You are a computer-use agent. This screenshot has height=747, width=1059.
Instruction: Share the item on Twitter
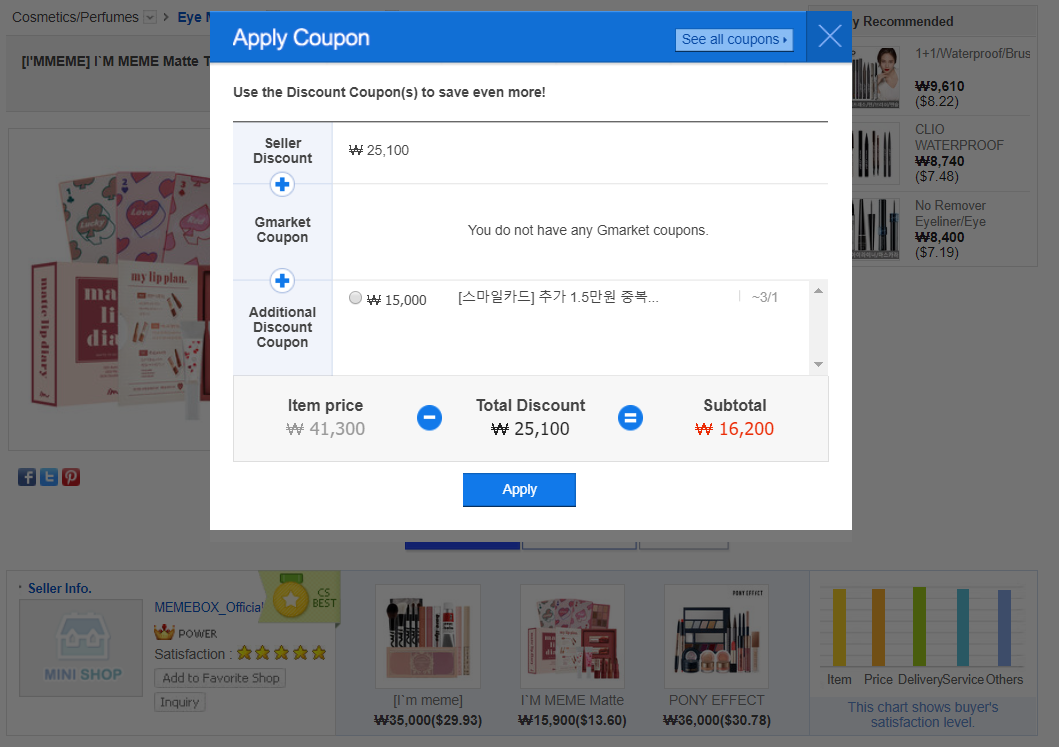coord(49,478)
